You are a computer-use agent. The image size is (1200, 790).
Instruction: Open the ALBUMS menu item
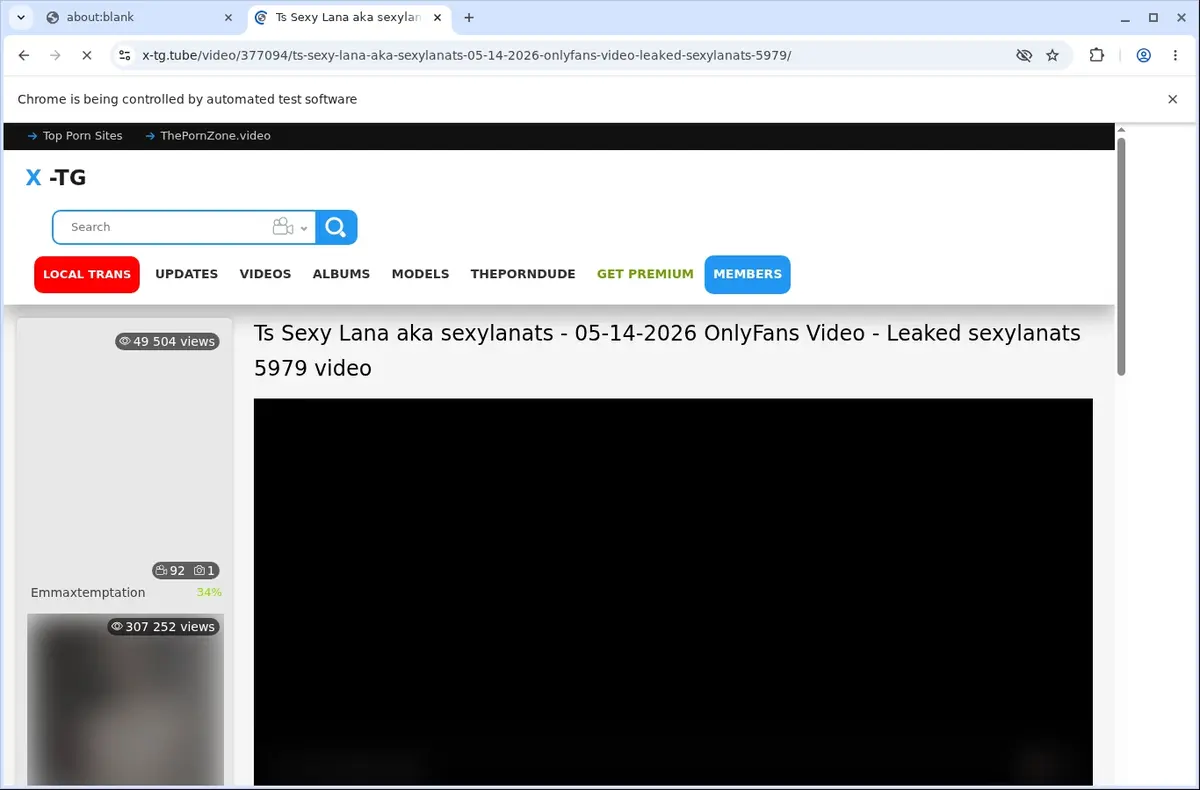(x=341, y=274)
